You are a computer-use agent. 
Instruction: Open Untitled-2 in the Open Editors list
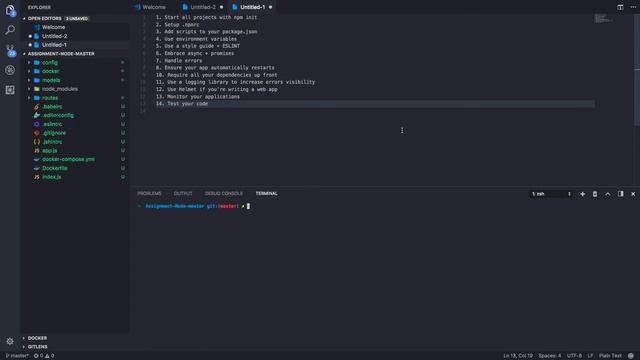pyautogui.click(x=54, y=36)
